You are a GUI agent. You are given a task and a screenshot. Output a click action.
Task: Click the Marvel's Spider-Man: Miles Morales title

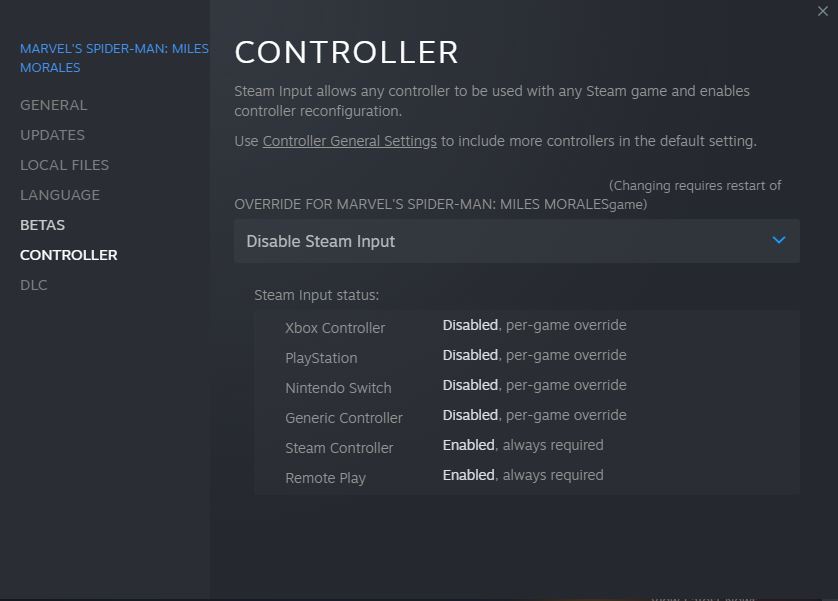click(114, 58)
